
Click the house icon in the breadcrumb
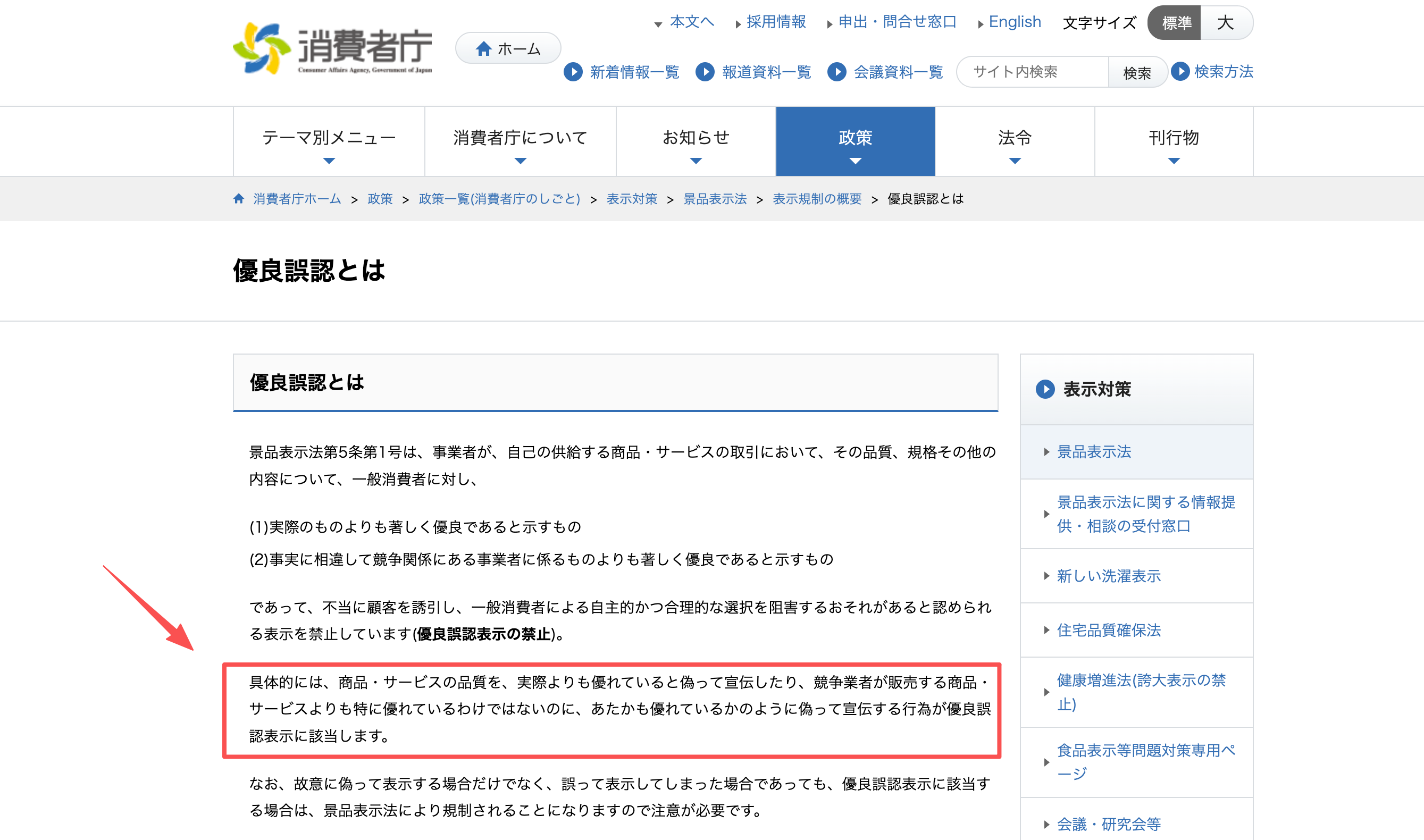tap(239, 199)
